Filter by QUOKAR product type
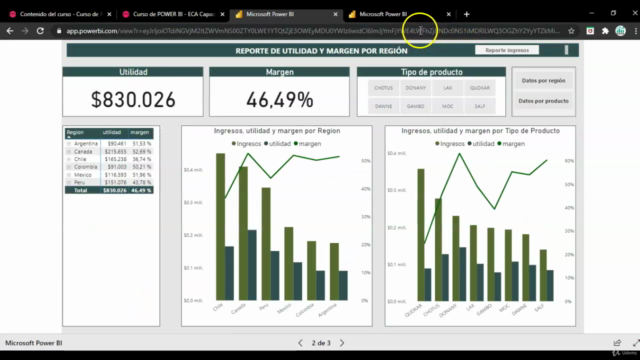 point(480,88)
